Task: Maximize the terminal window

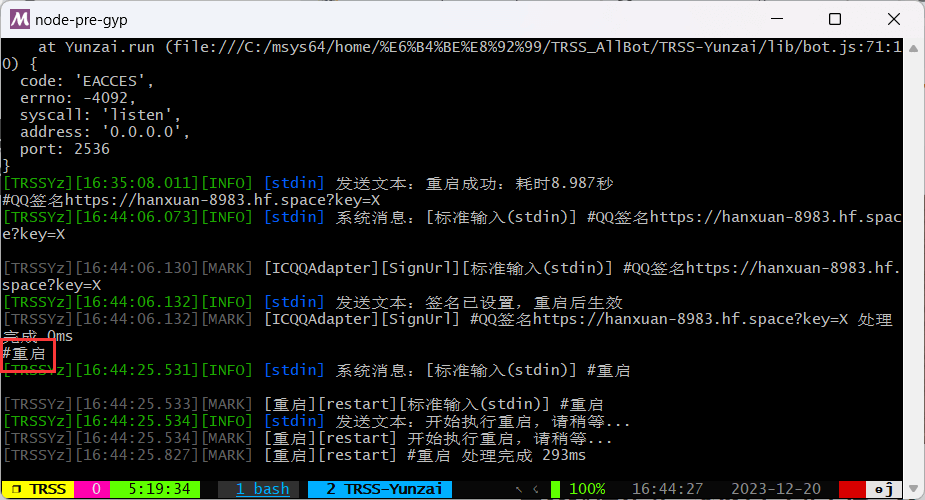Action: (x=834, y=19)
